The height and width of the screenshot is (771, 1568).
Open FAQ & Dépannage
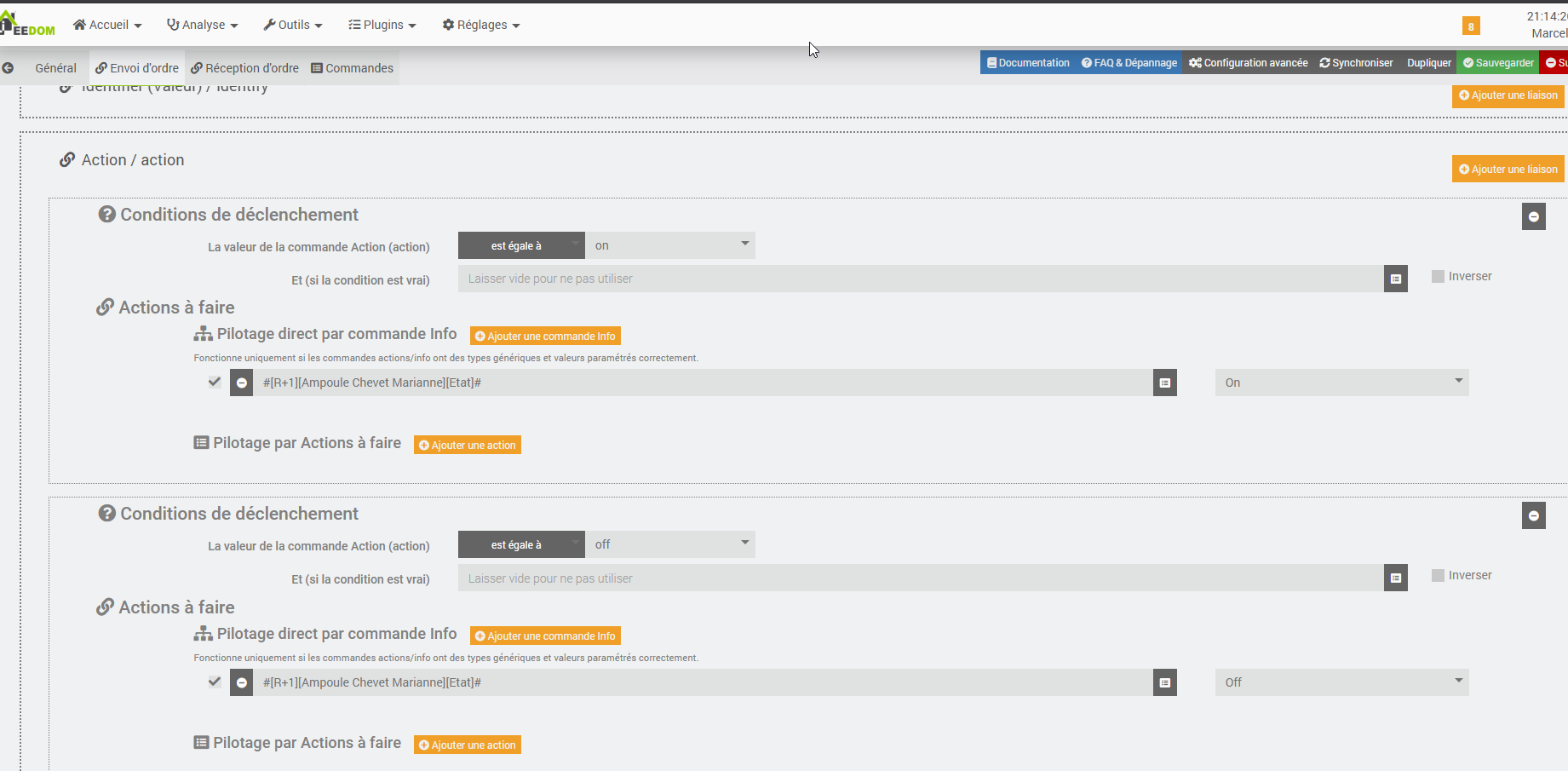click(1129, 63)
